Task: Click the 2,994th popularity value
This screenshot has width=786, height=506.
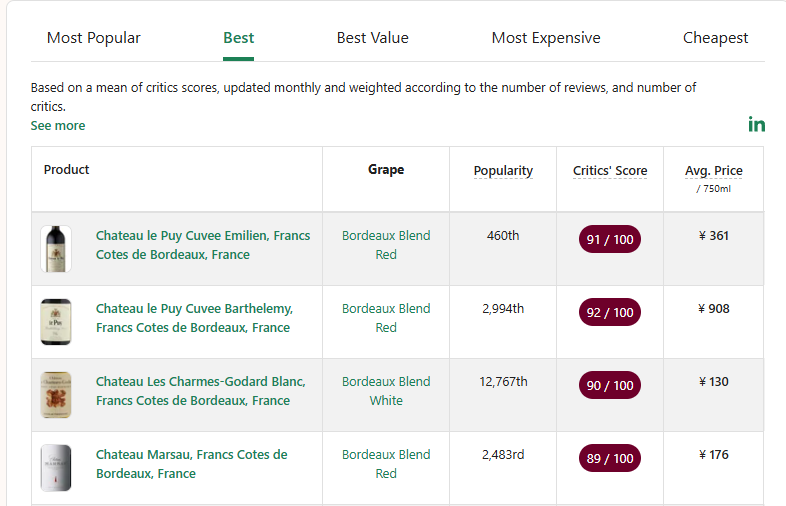Action: (x=503, y=308)
